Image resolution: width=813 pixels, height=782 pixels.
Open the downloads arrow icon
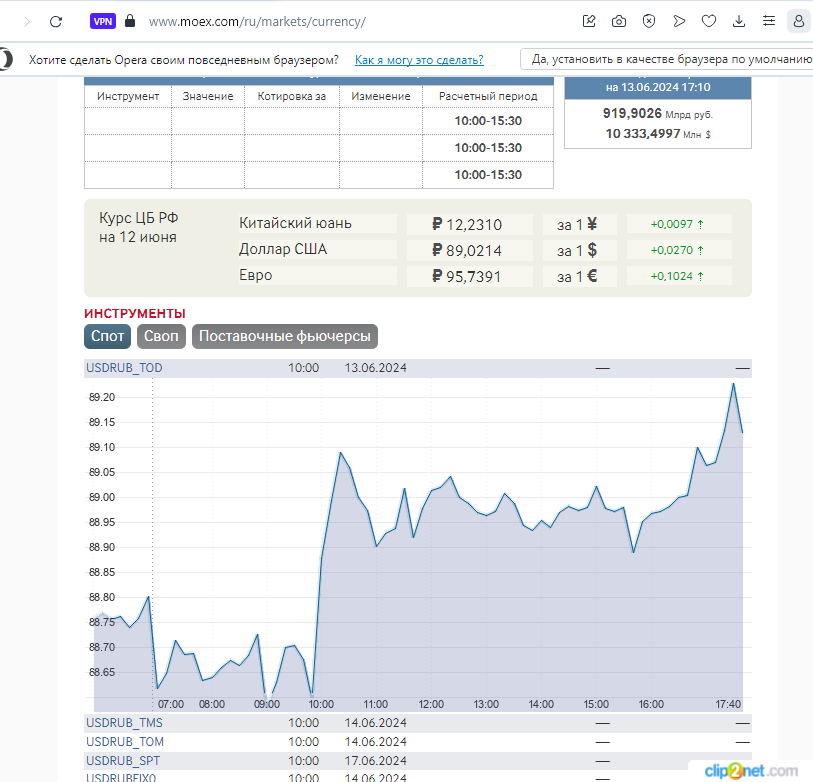[739, 21]
